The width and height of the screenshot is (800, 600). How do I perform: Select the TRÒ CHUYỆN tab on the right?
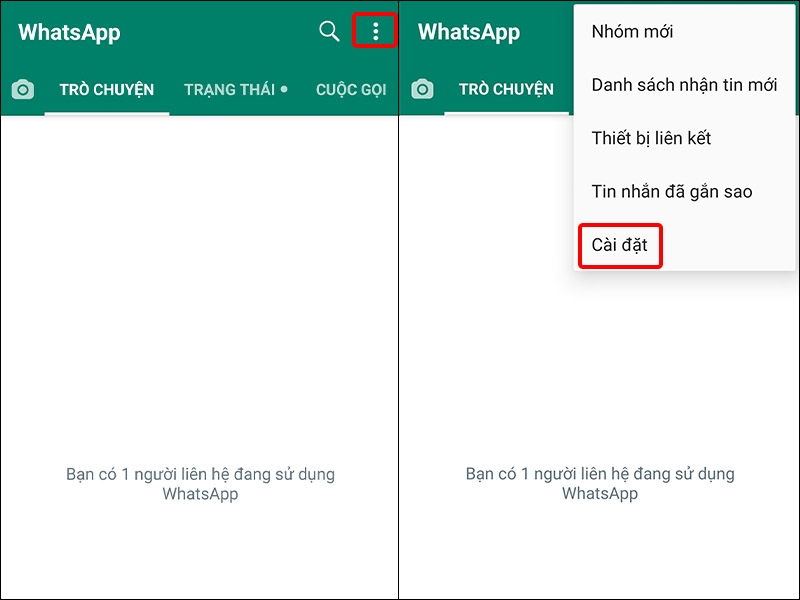click(x=507, y=89)
